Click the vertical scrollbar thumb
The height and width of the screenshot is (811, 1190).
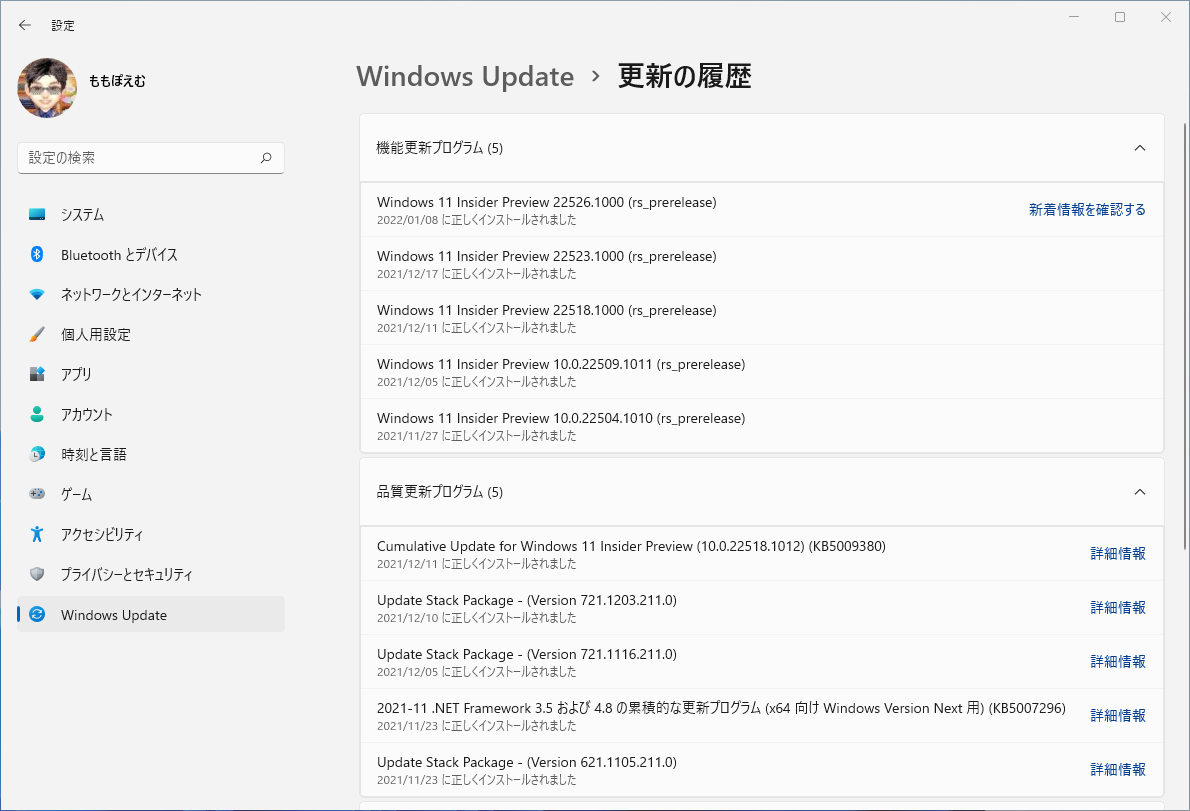(1185, 337)
